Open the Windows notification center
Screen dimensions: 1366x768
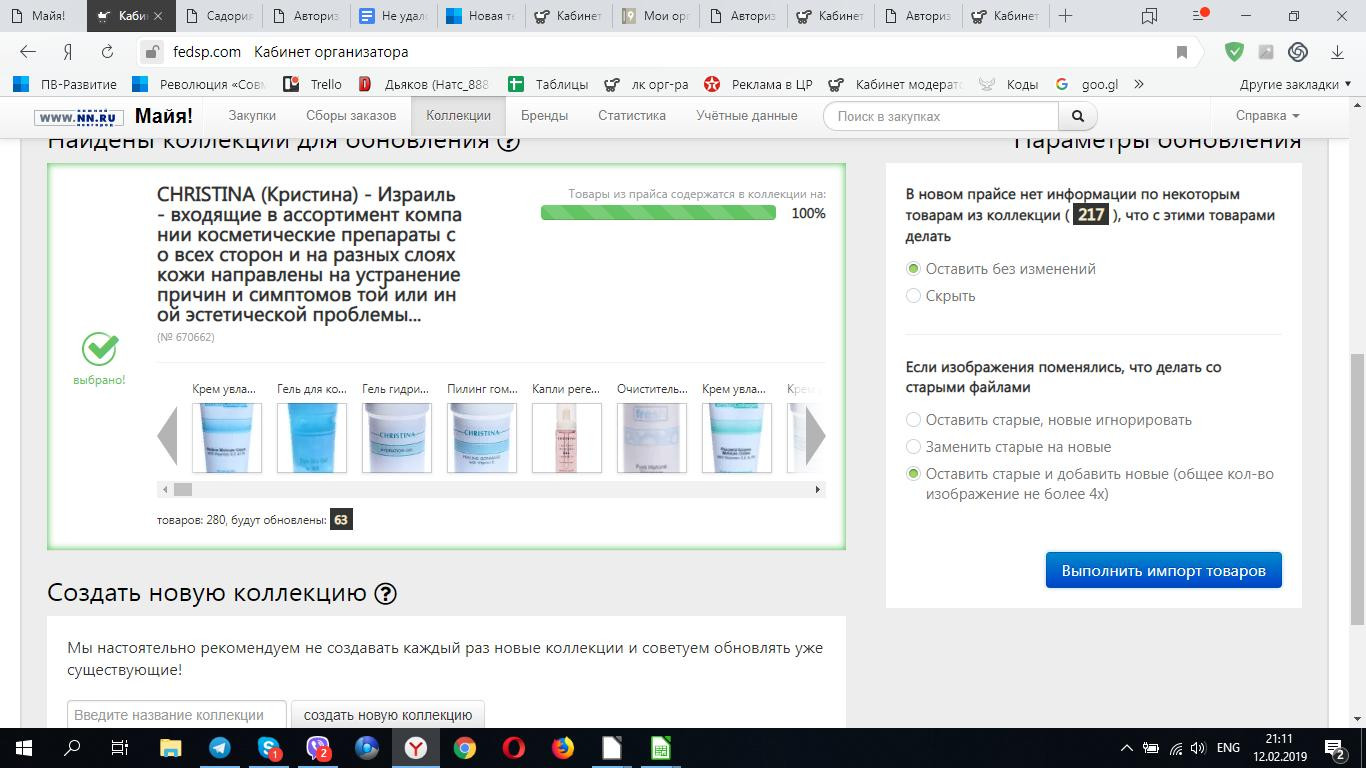pos(1335,748)
